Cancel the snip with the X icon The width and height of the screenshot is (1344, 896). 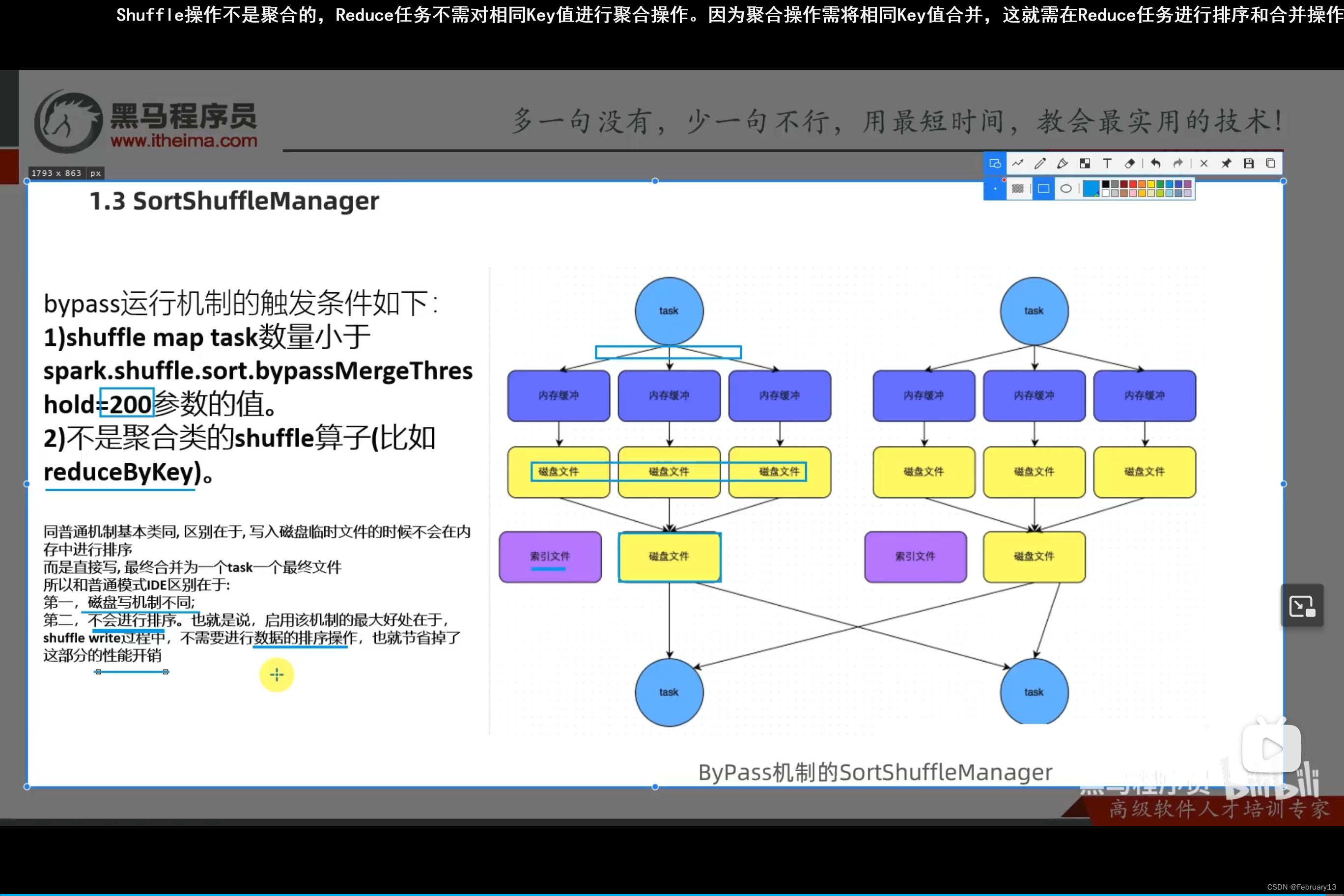point(1204,164)
